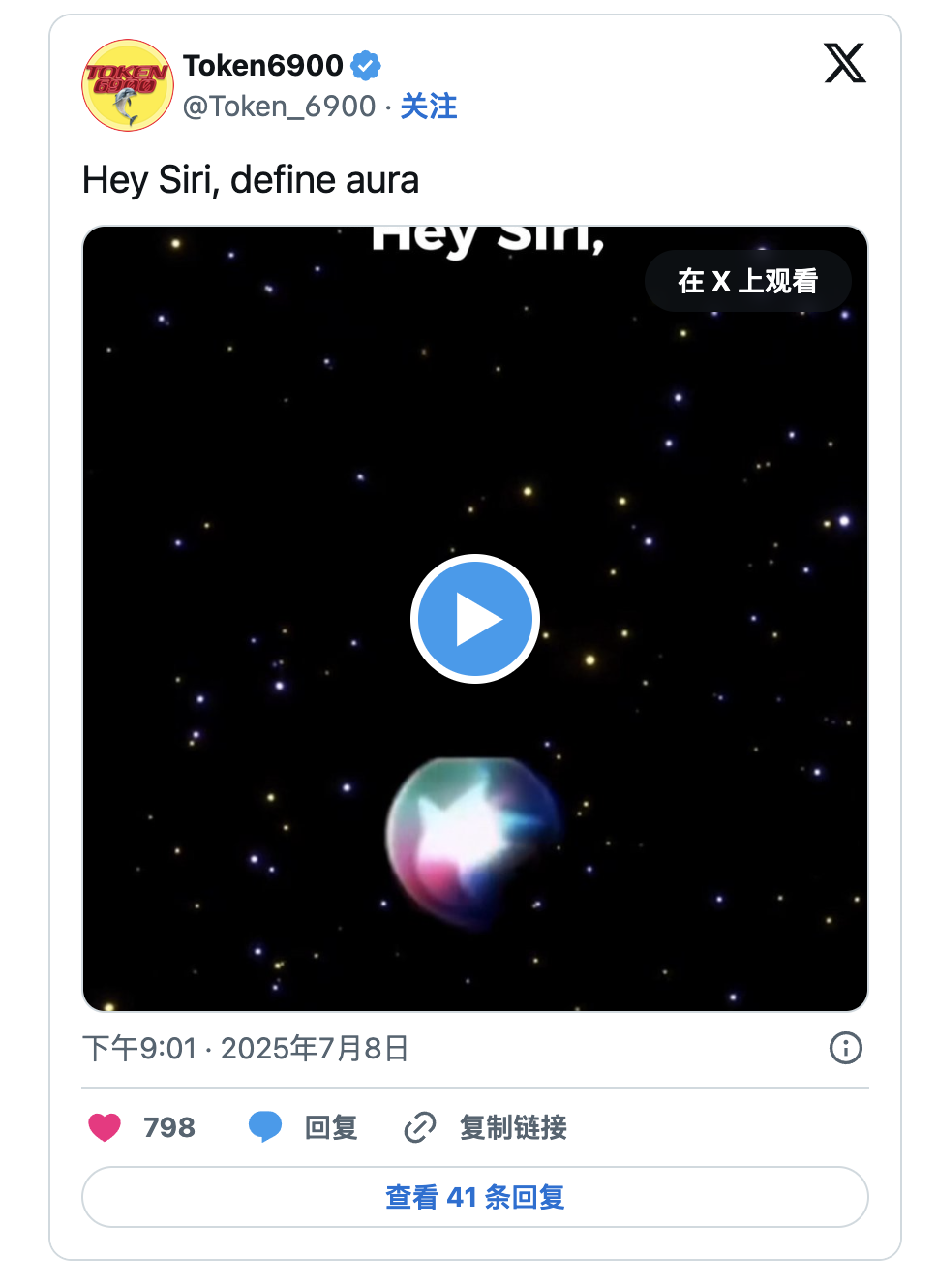Click the 复制链接 copy link label
This screenshot has width=937, height=1288.
(x=513, y=1127)
